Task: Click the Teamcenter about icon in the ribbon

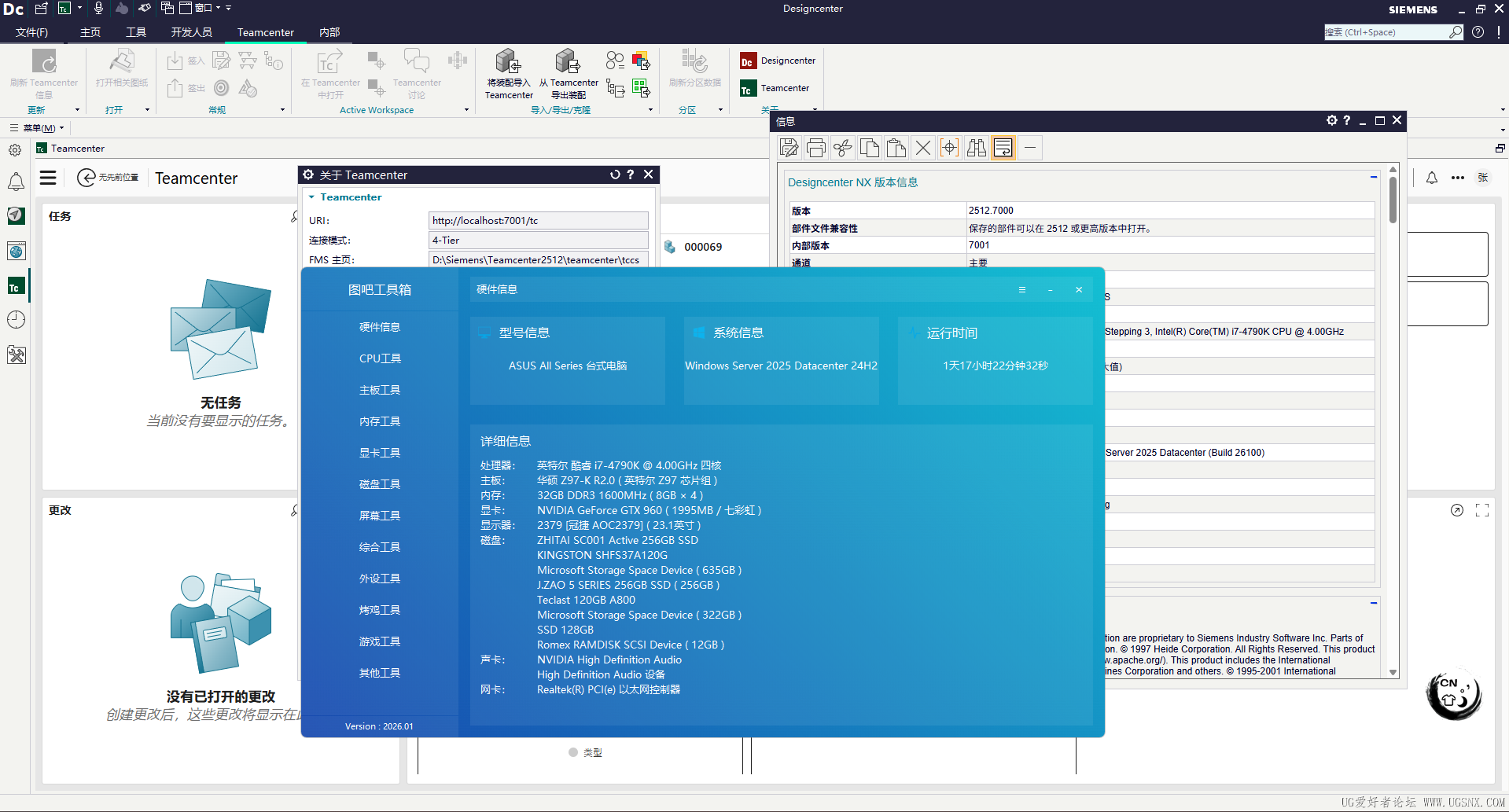Action: [x=747, y=89]
